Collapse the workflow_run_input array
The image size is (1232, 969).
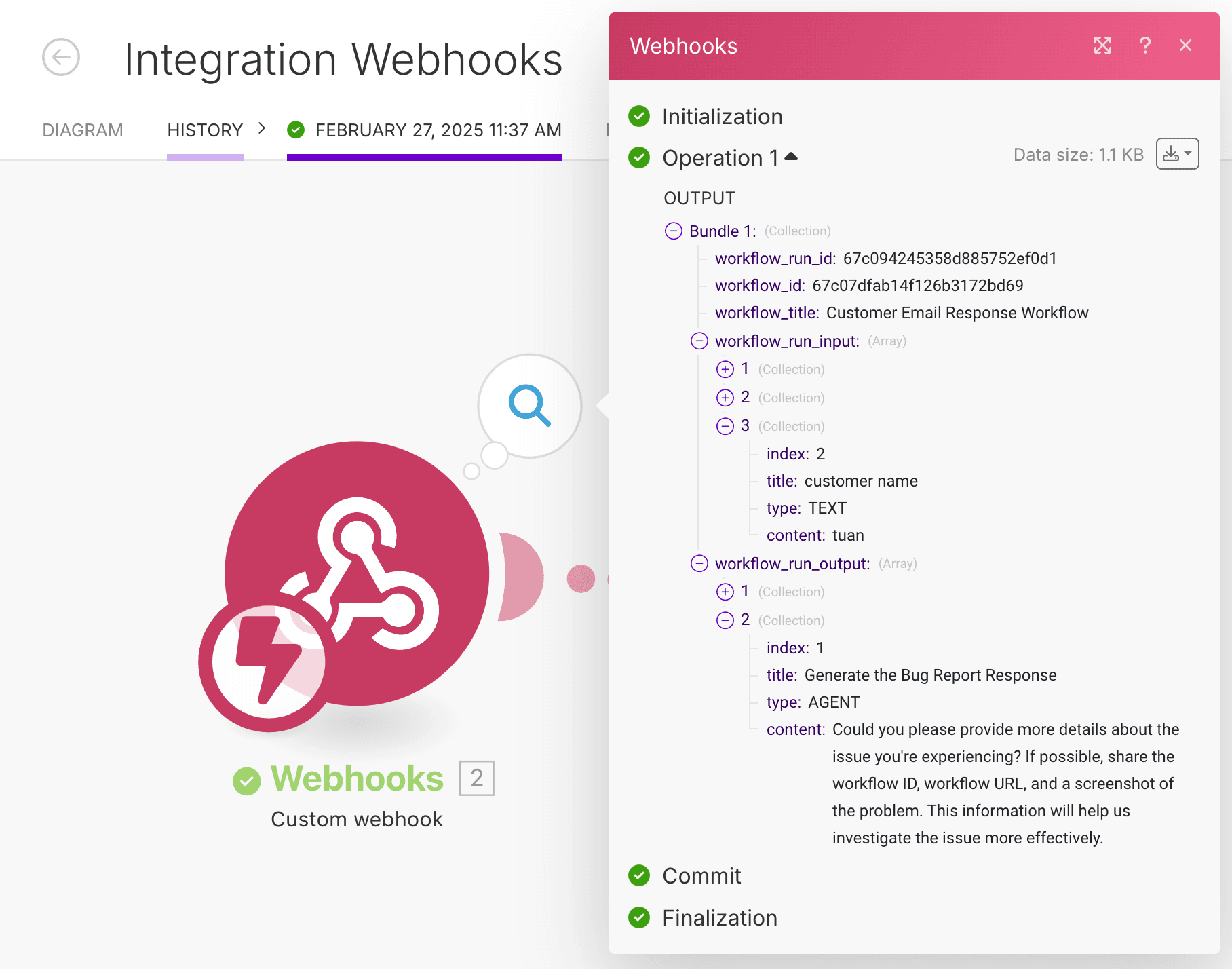699,341
